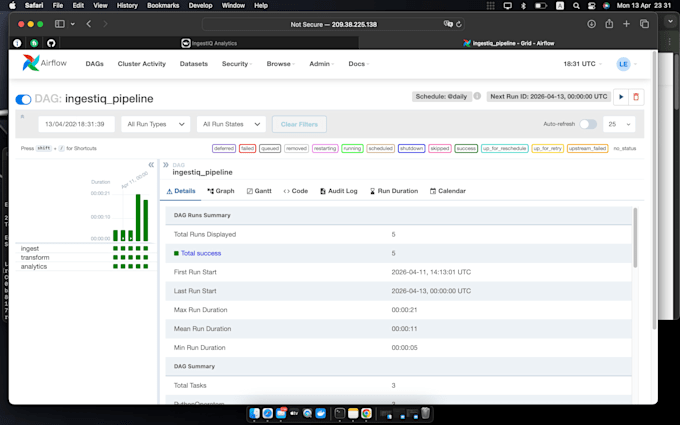The width and height of the screenshot is (680, 425).
Task: Open the green pinned tab icon
Action: click(x=34, y=43)
